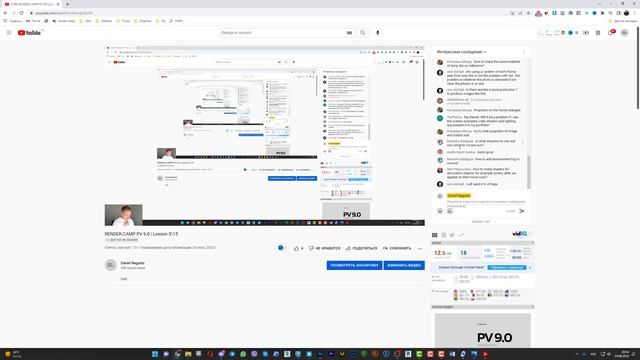
Task: Click the round blue vidIQ badge near like
Action: click(x=280, y=248)
